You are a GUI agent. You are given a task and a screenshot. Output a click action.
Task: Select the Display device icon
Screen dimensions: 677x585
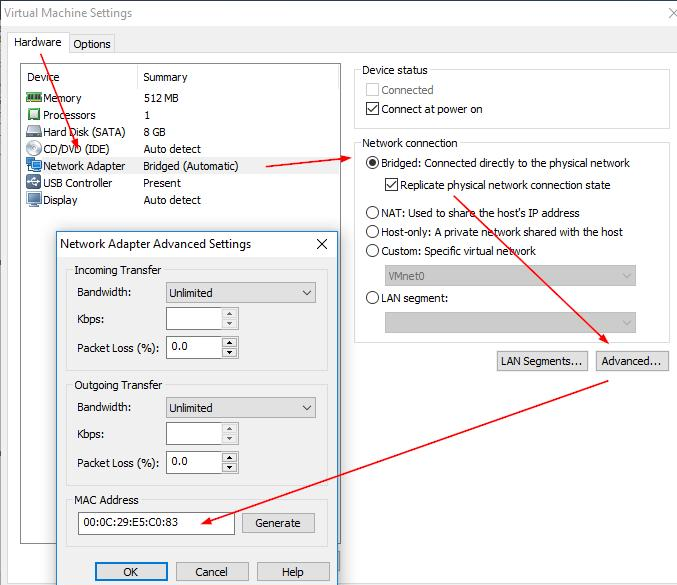tap(34, 200)
